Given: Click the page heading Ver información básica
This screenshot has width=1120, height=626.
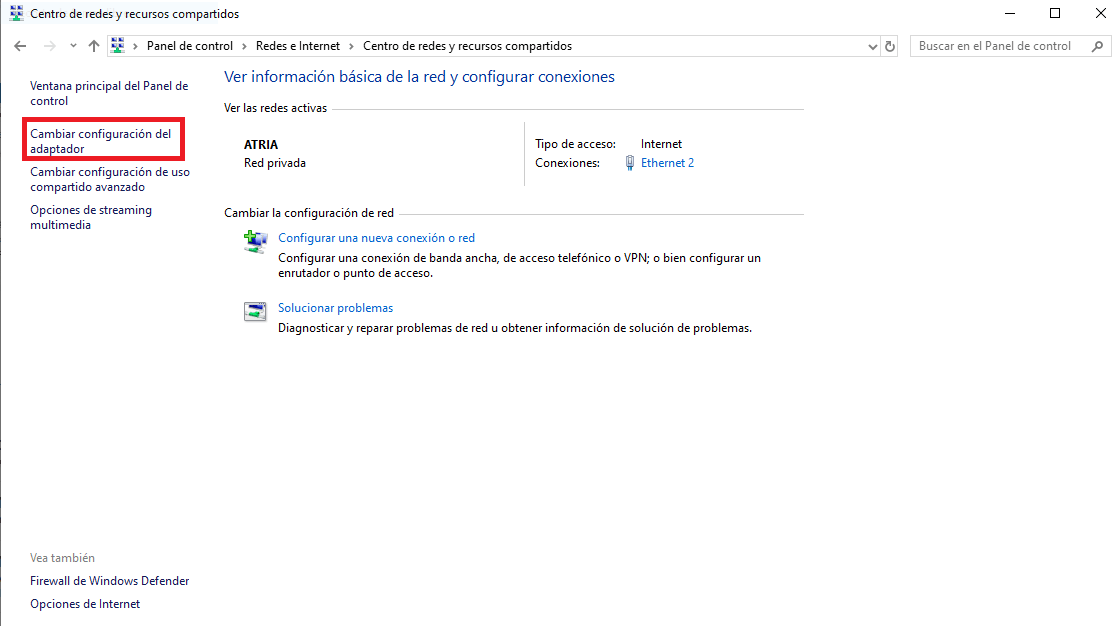Looking at the screenshot, I should [419, 76].
